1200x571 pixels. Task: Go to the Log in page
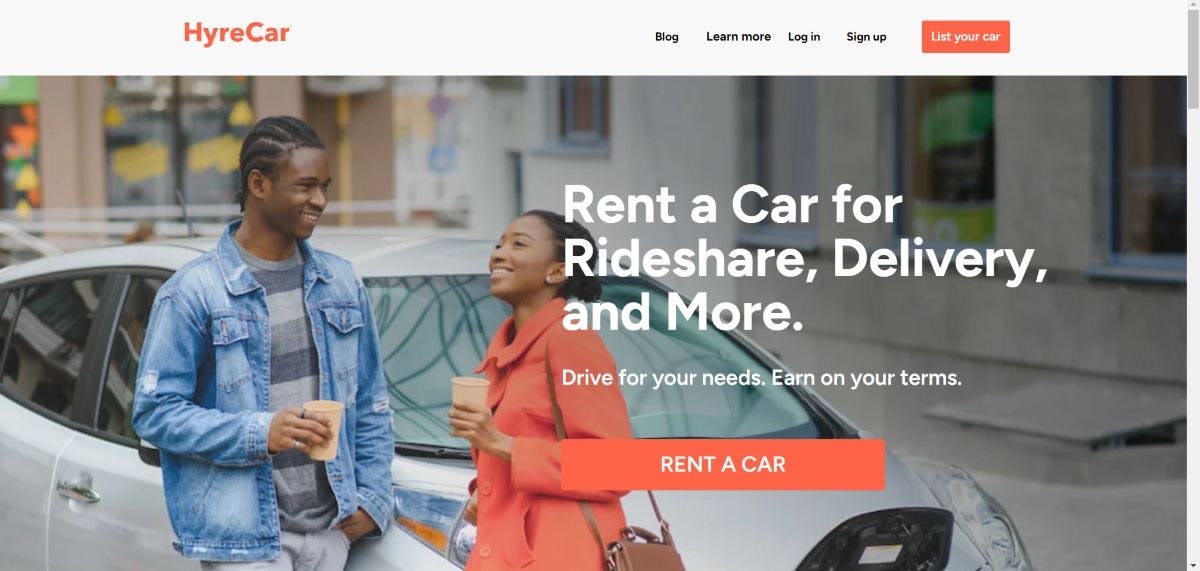[x=804, y=37]
